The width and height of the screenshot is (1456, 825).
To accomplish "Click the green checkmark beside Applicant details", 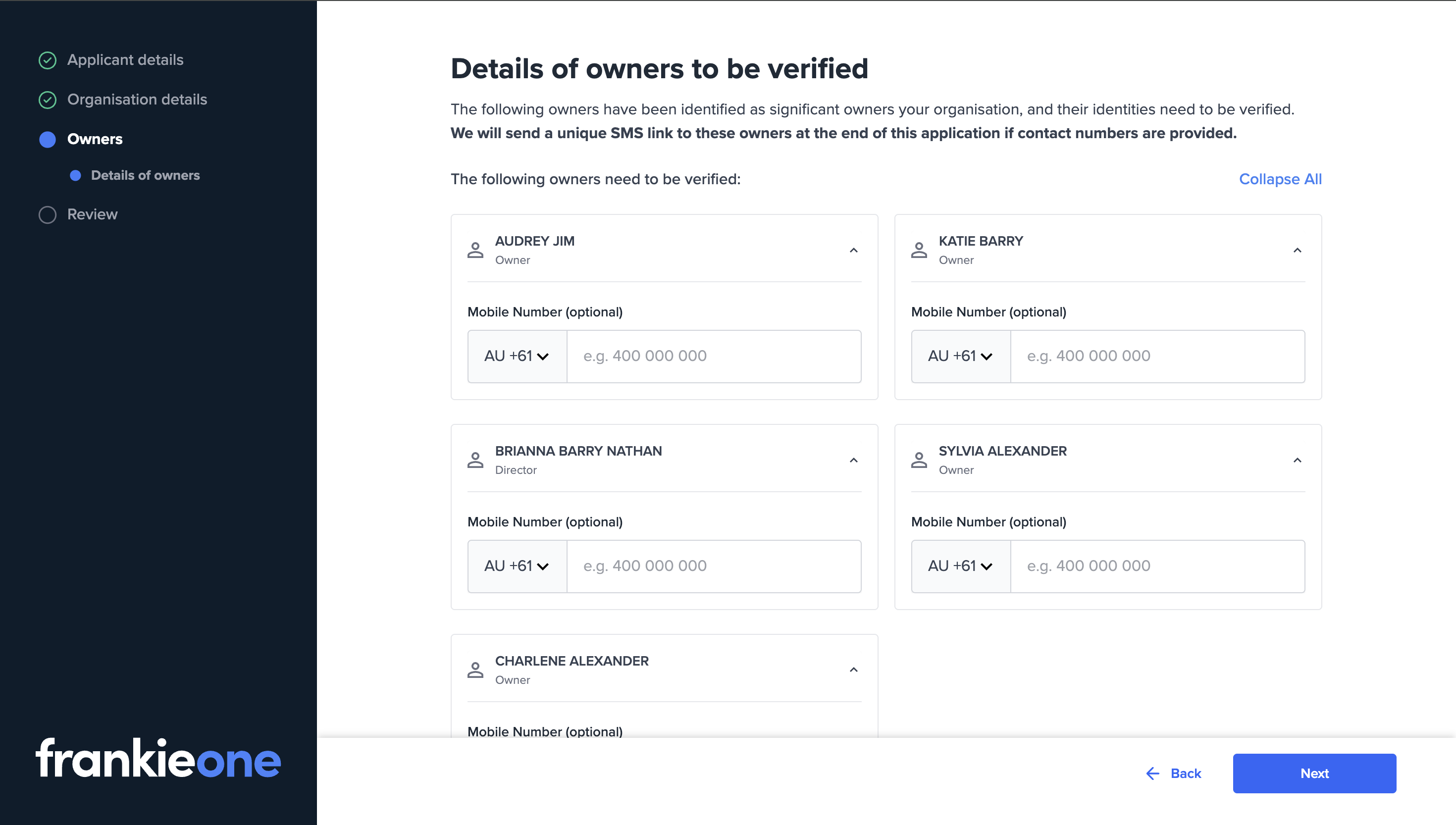I will point(48,60).
